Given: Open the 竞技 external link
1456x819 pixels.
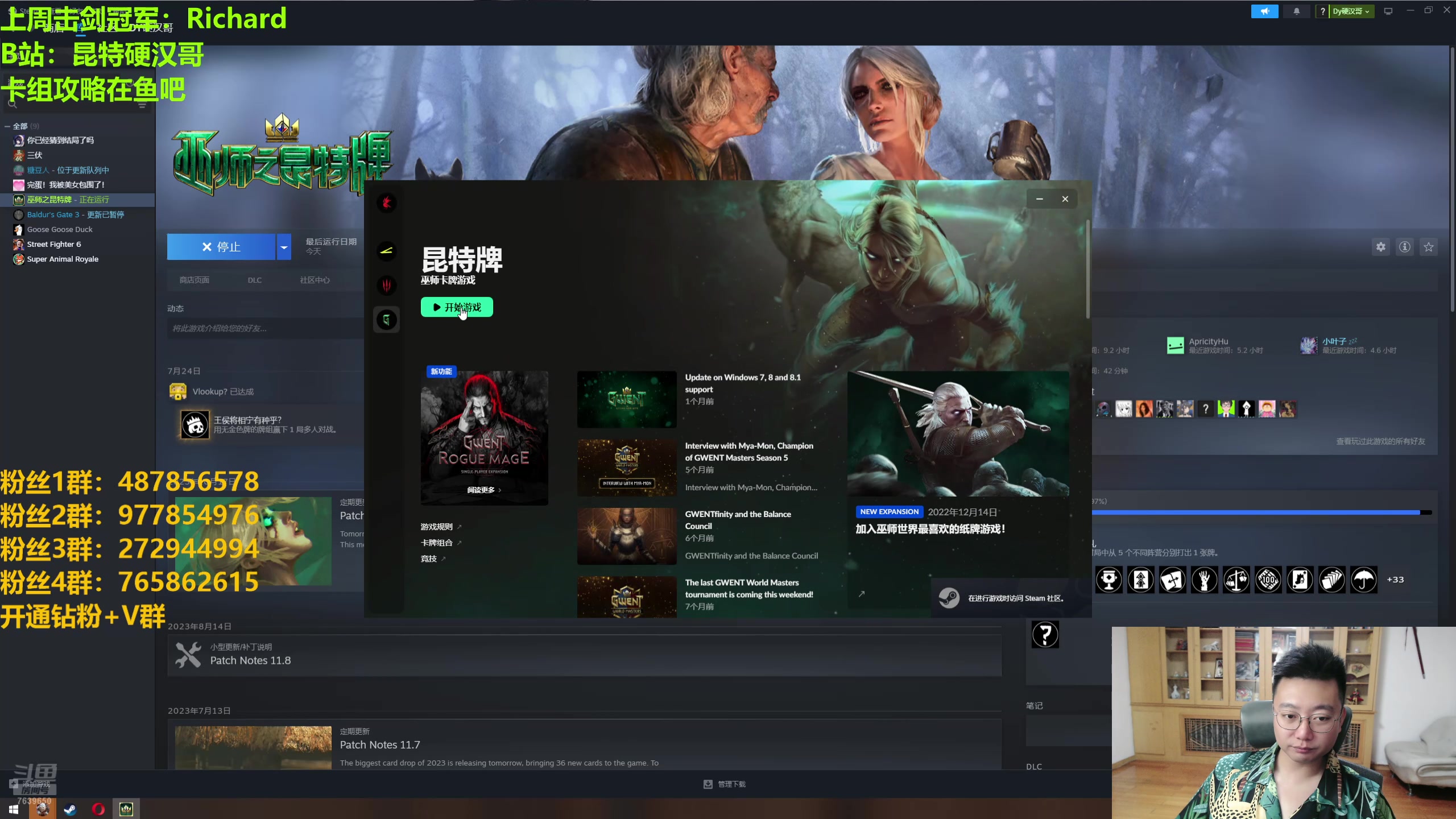Looking at the screenshot, I should click(x=433, y=559).
